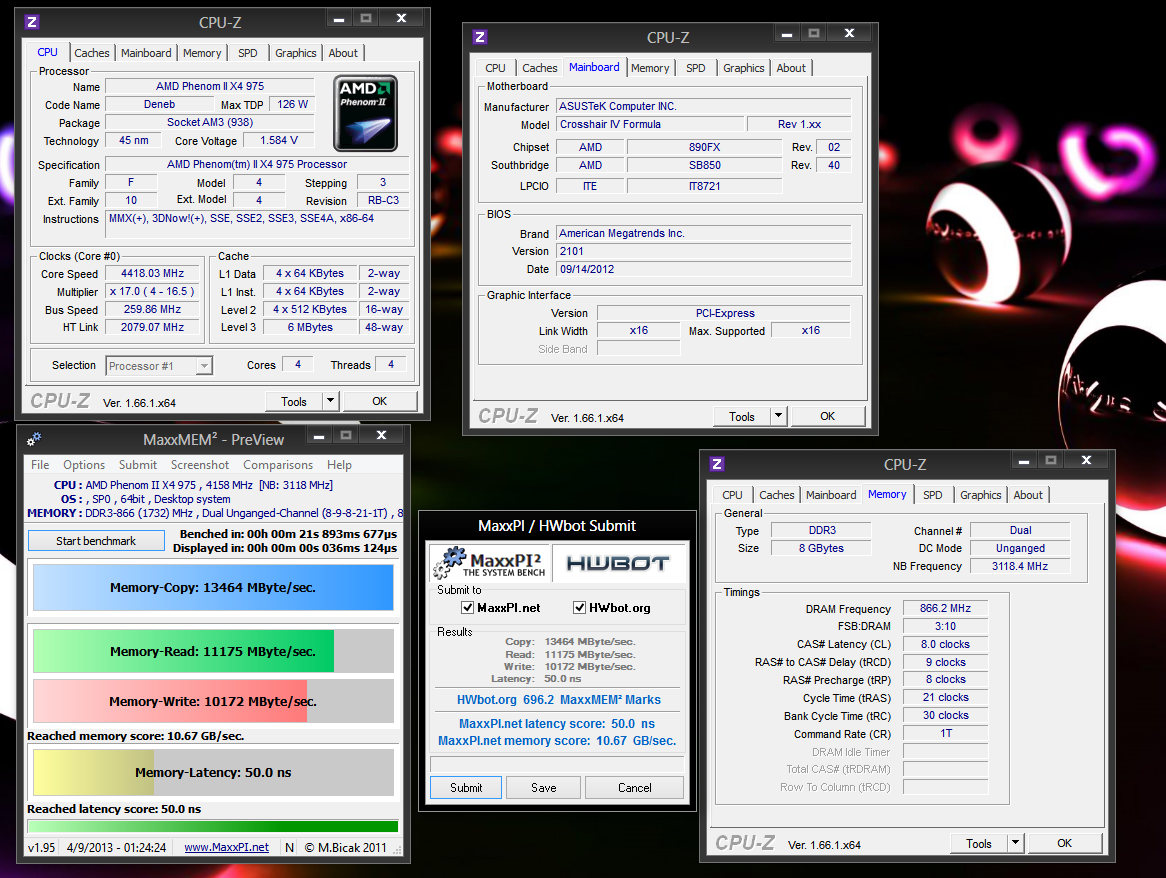
Task: Click the Crosshair IV Formula model field
Action: [x=651, y=124]
